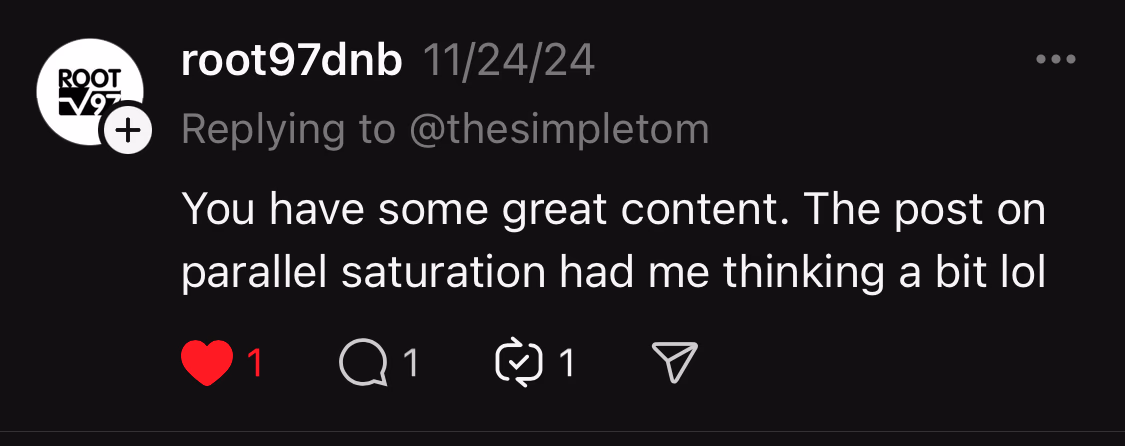Unlike the post using the red heart
Screen dimensions: 1125x446
click(x=207, y=362)
